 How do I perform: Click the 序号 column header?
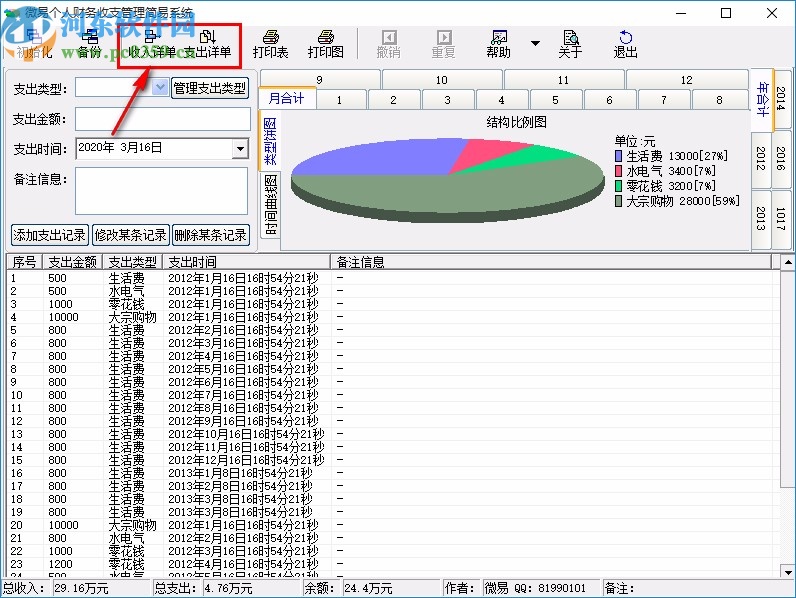pos(24,262)
